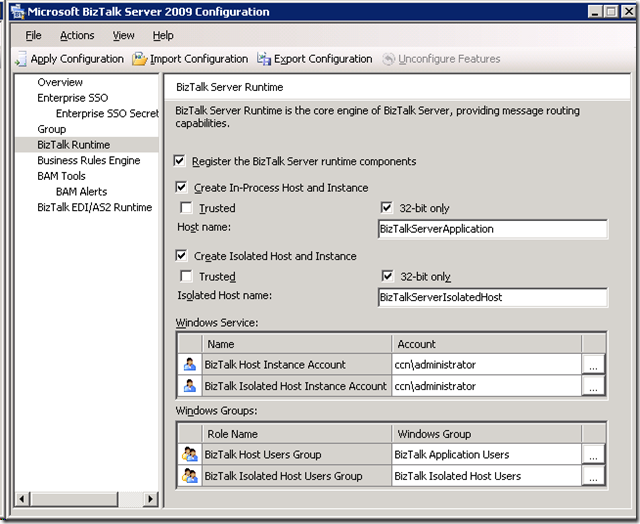This screenshot has width=640, height=524.
Task: Click Apply Configuration label
Action: point(77,59)
